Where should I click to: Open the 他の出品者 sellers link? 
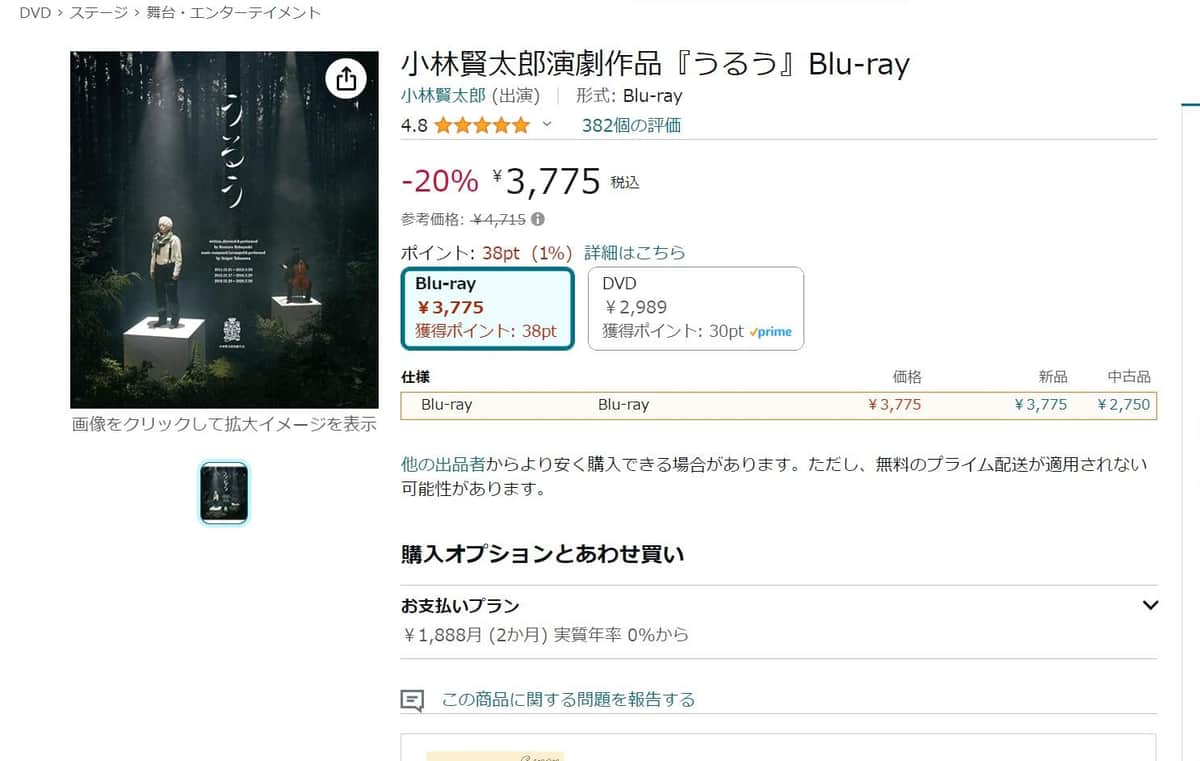tap(445, 463)
